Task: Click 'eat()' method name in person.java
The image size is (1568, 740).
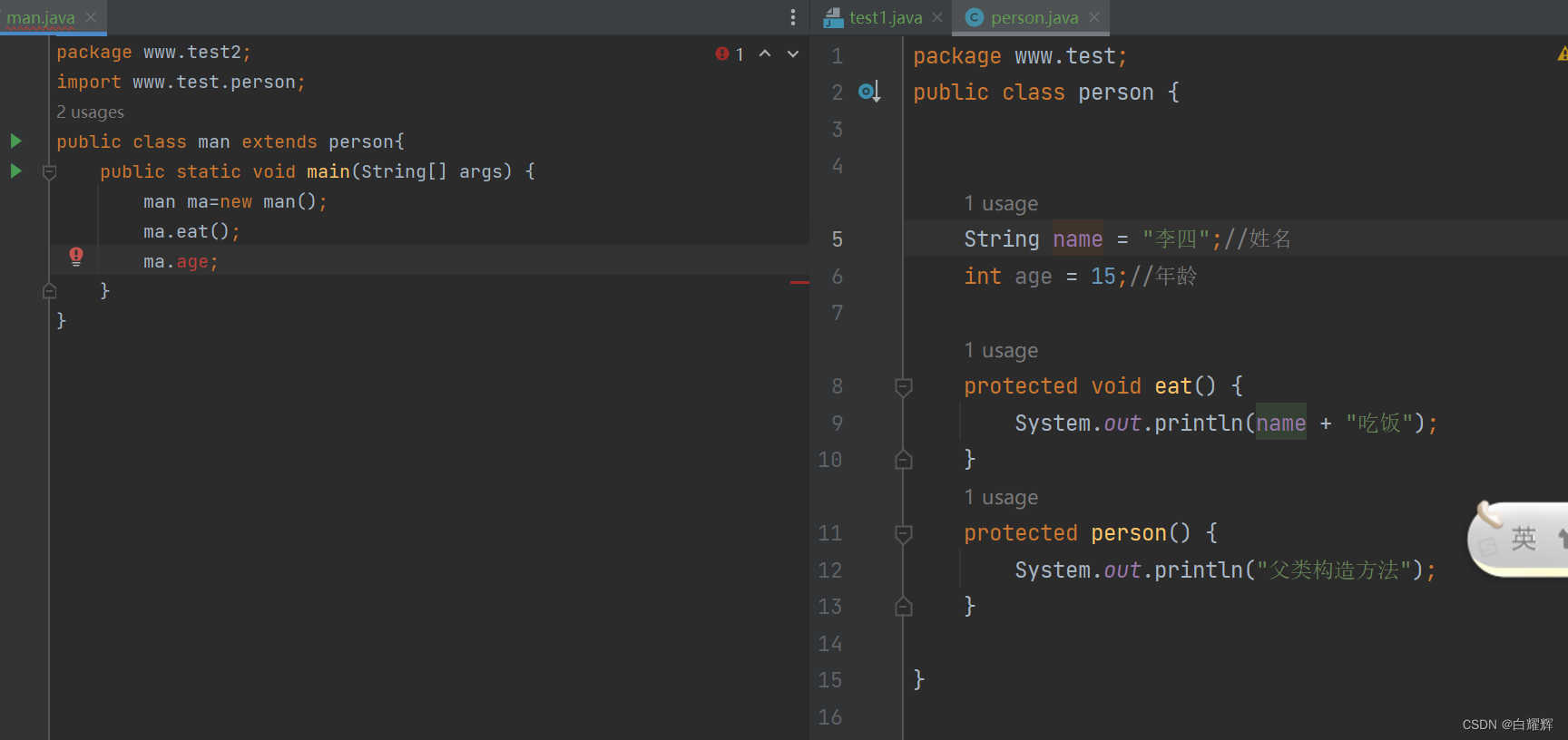Action: point(1185,386)
